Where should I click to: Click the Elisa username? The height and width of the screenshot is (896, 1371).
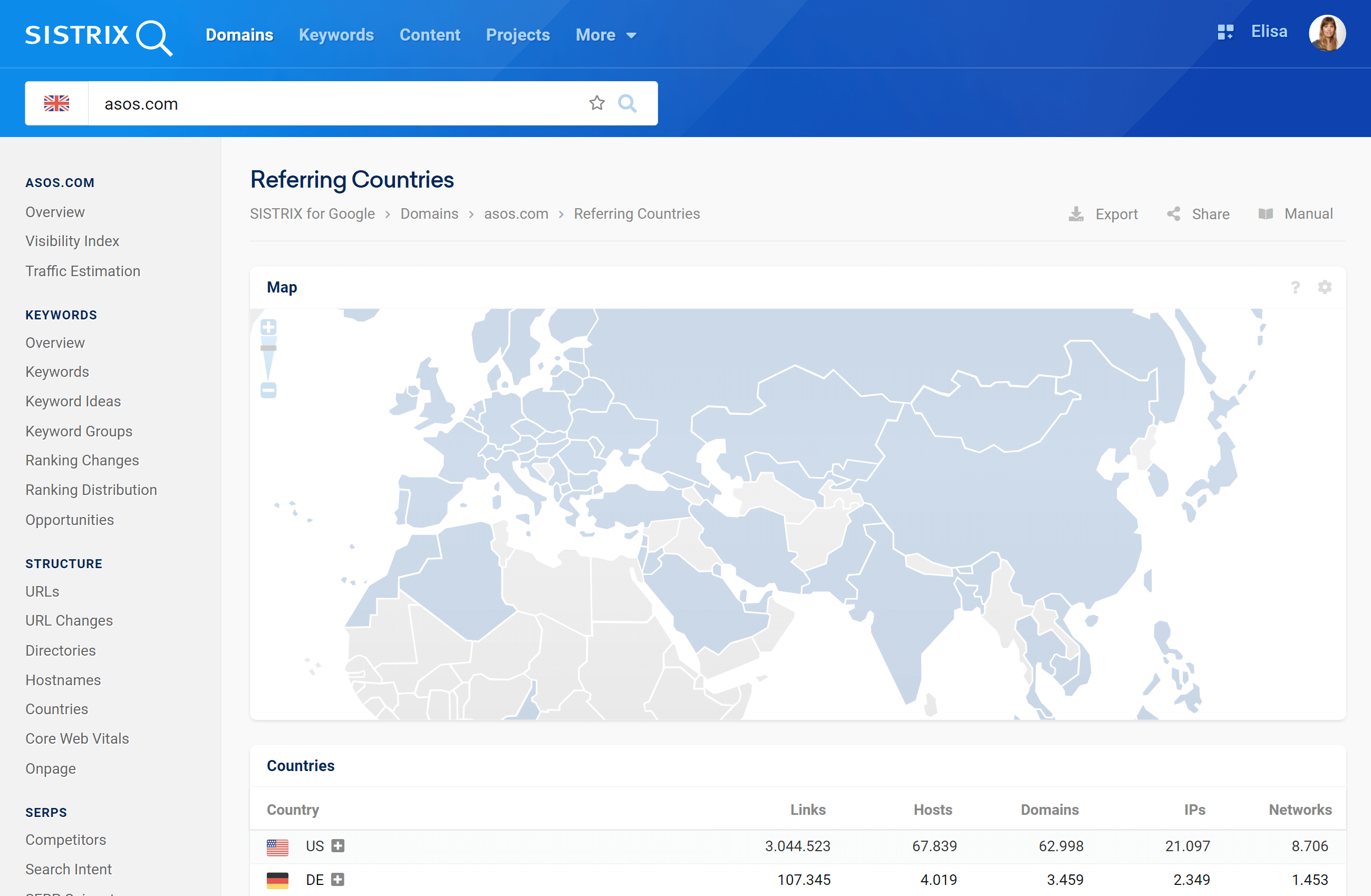[1269, 32]
